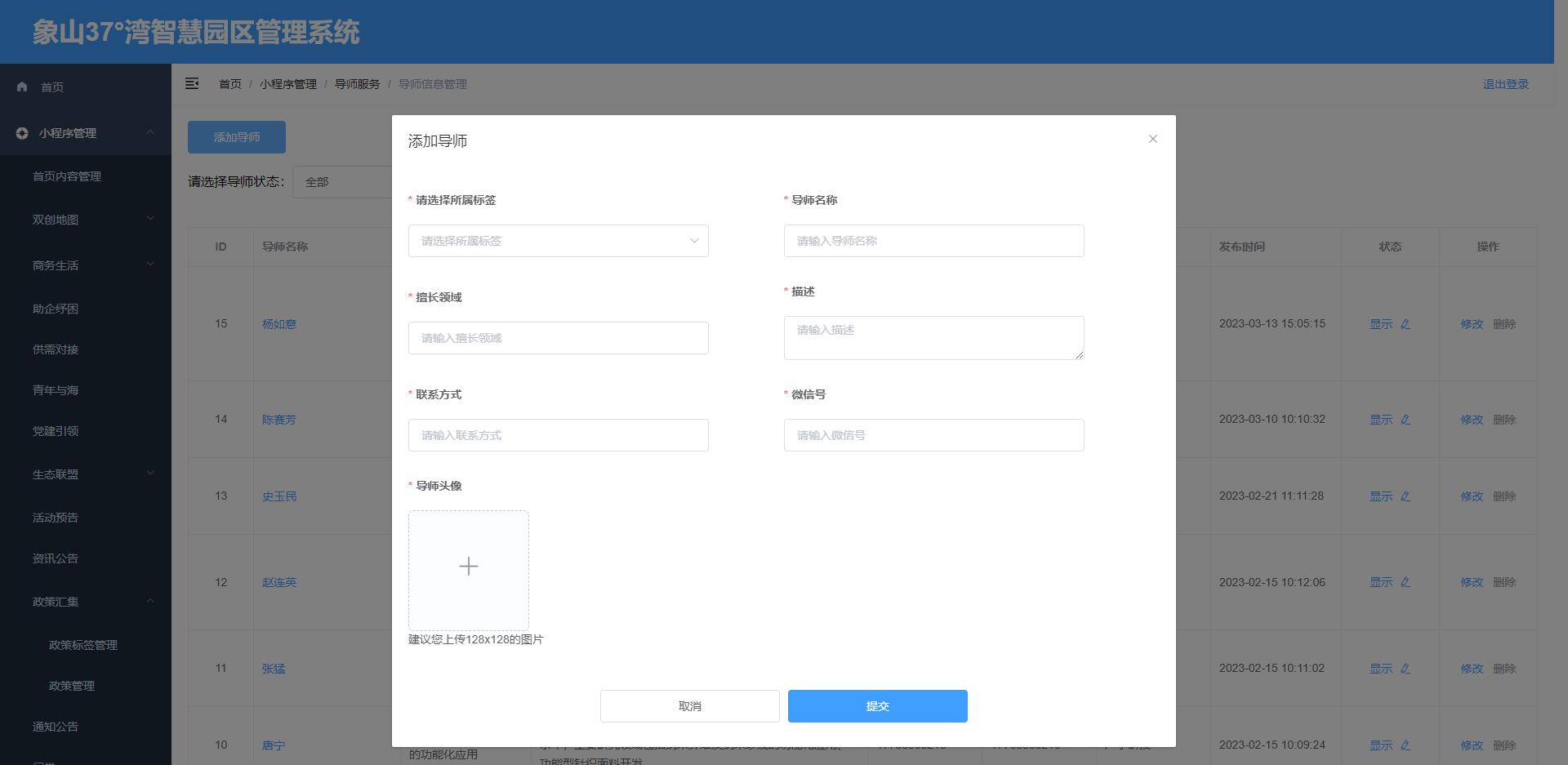Click the 提交 submit button

pos(878,706)
